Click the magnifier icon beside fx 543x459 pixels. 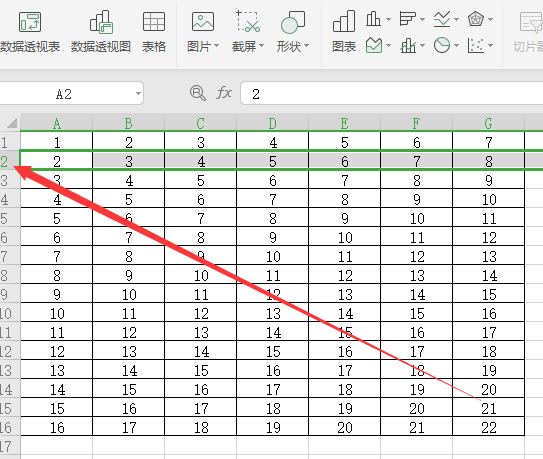tap(197, 93)
